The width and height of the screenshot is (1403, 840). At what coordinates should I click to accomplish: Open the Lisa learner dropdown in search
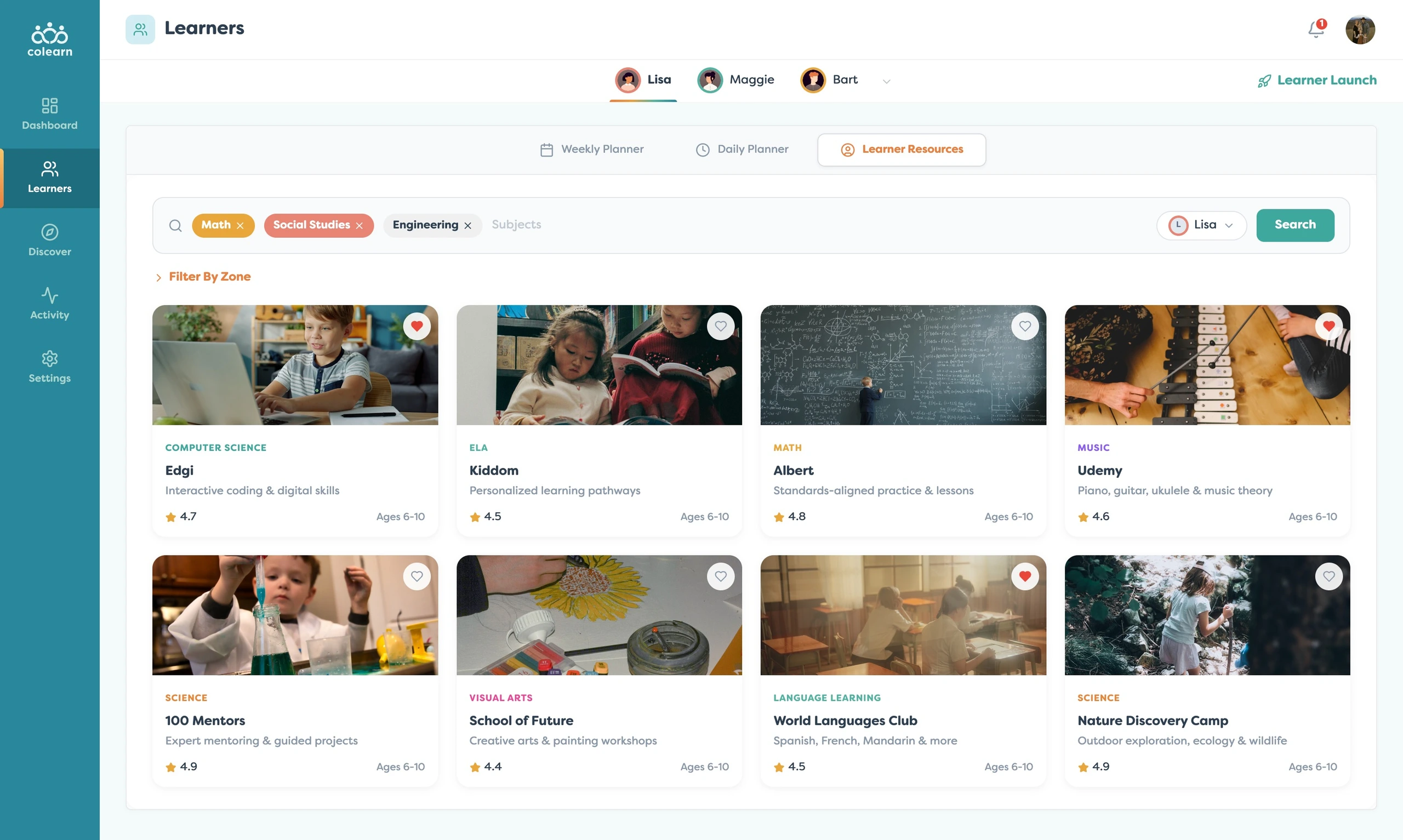pyautogui.click(x=1201, y=225)
